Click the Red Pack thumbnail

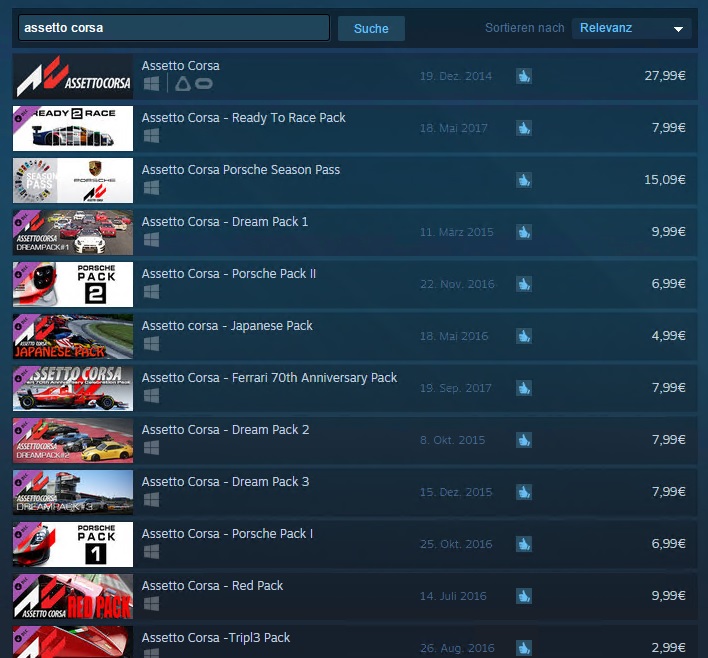point(73,596)
